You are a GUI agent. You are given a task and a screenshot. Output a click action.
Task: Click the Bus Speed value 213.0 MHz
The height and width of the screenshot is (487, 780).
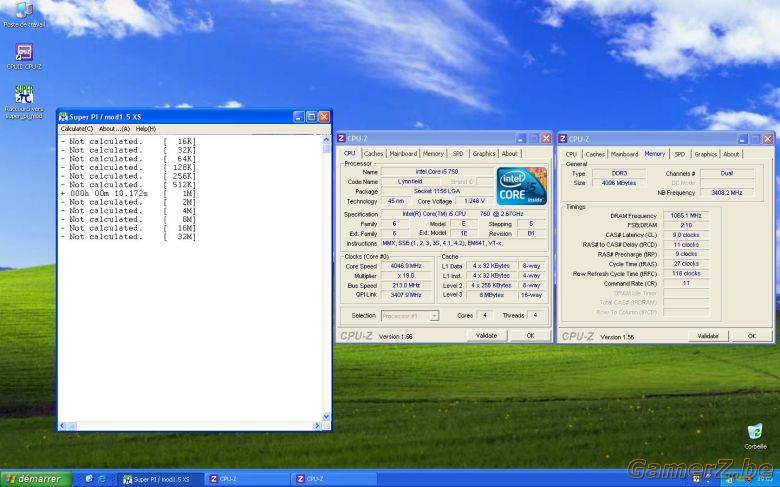(x=405, y=286)
